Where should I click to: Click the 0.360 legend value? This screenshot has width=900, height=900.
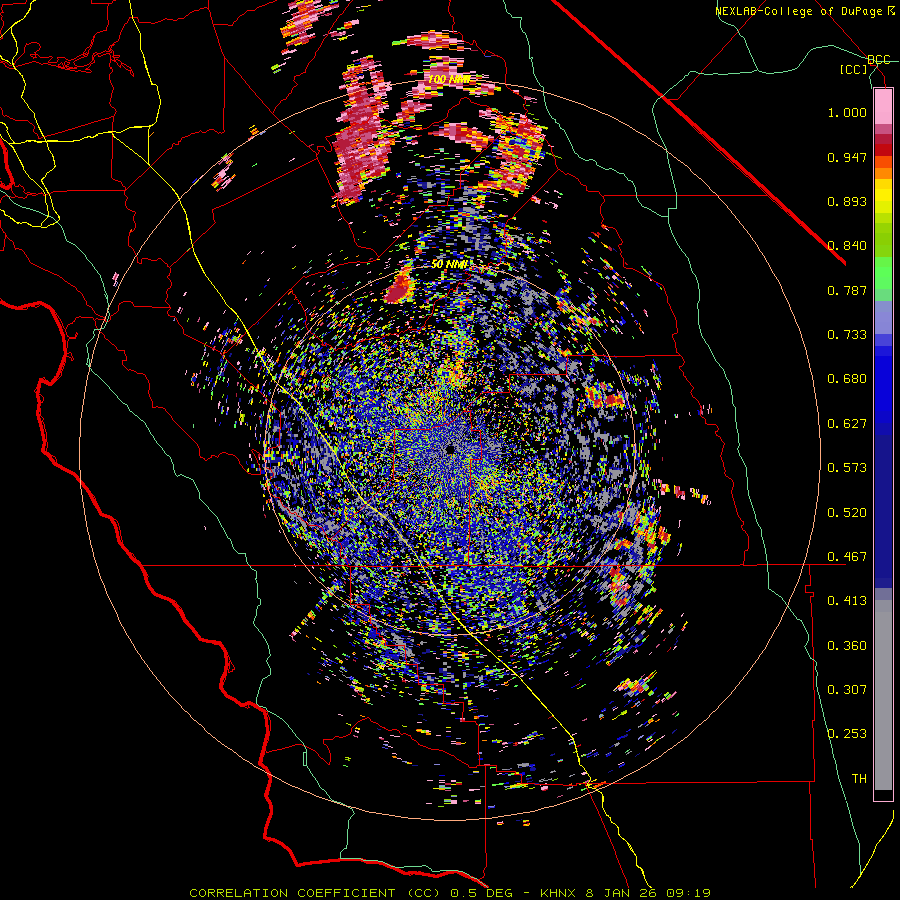point(847,646)
